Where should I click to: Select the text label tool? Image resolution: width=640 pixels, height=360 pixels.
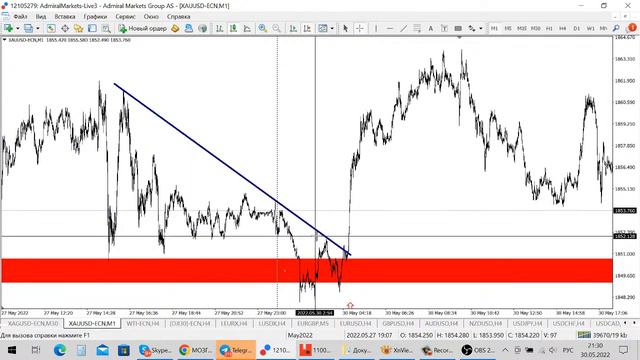point(444,28)
